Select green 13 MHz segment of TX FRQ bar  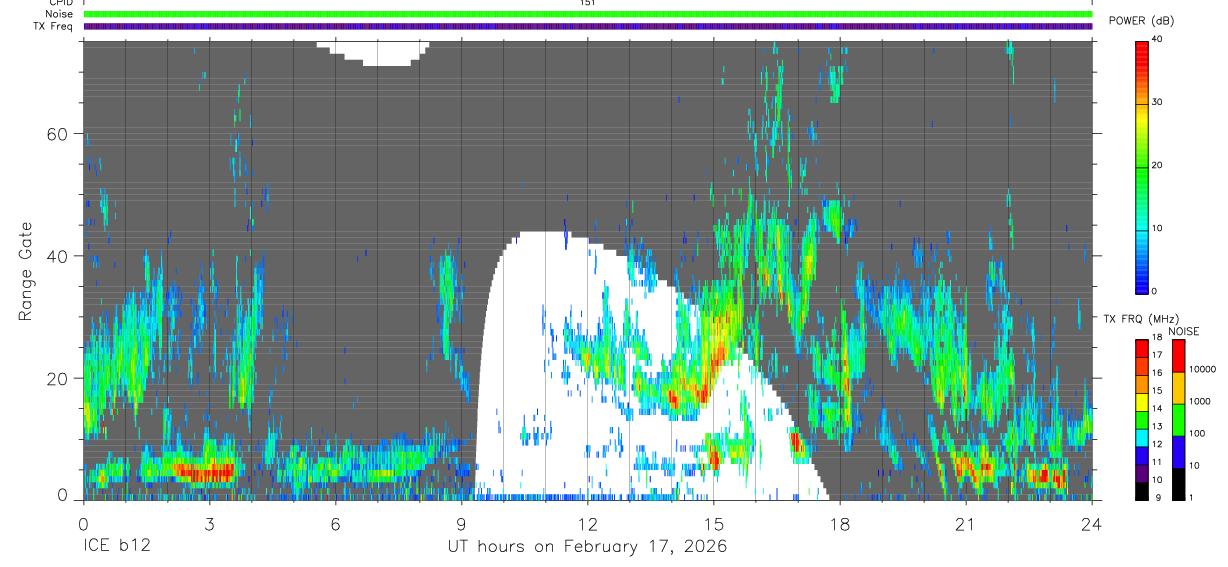(1142, 420)
